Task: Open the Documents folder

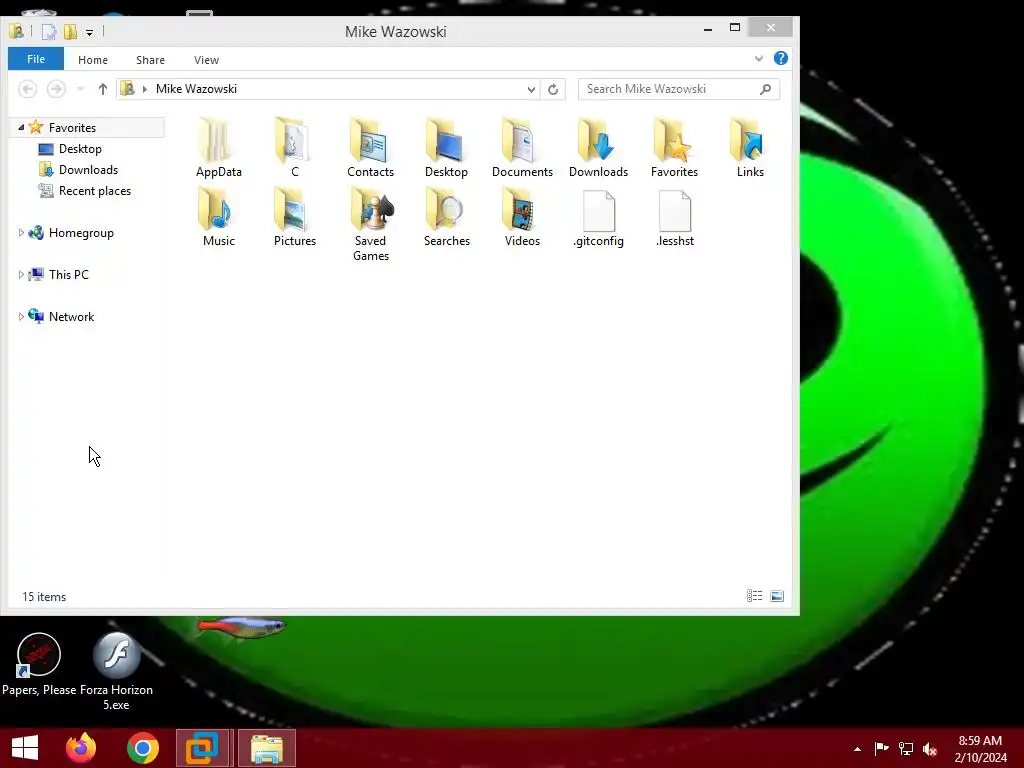Action: pyautogui.click(x=522, y=148)
